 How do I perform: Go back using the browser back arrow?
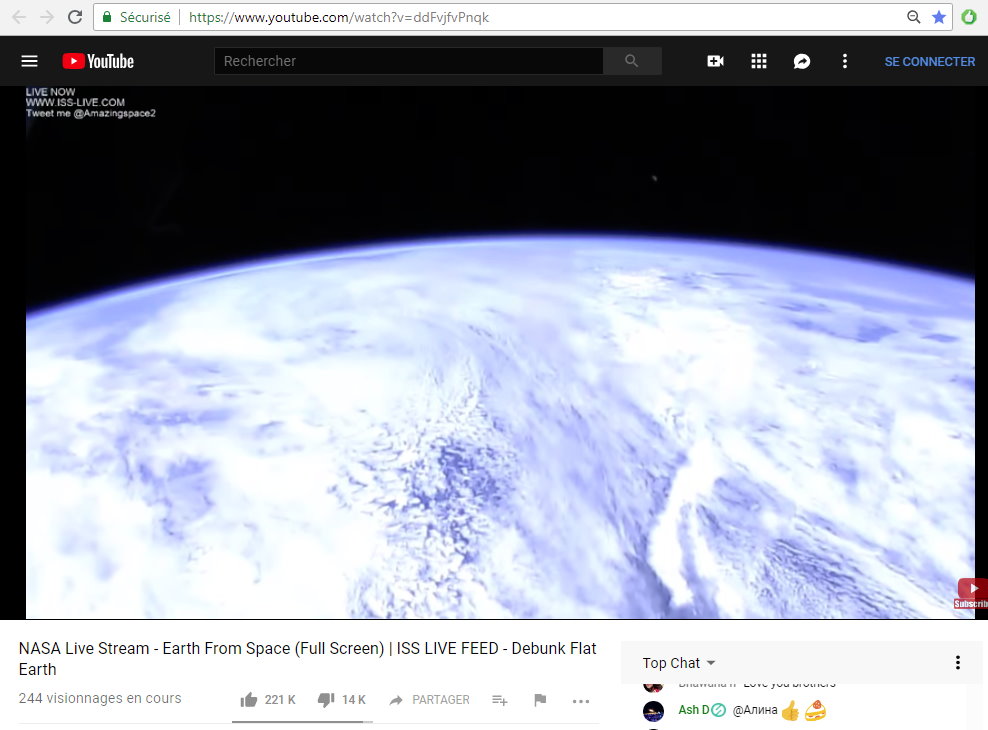pos(19,17)
